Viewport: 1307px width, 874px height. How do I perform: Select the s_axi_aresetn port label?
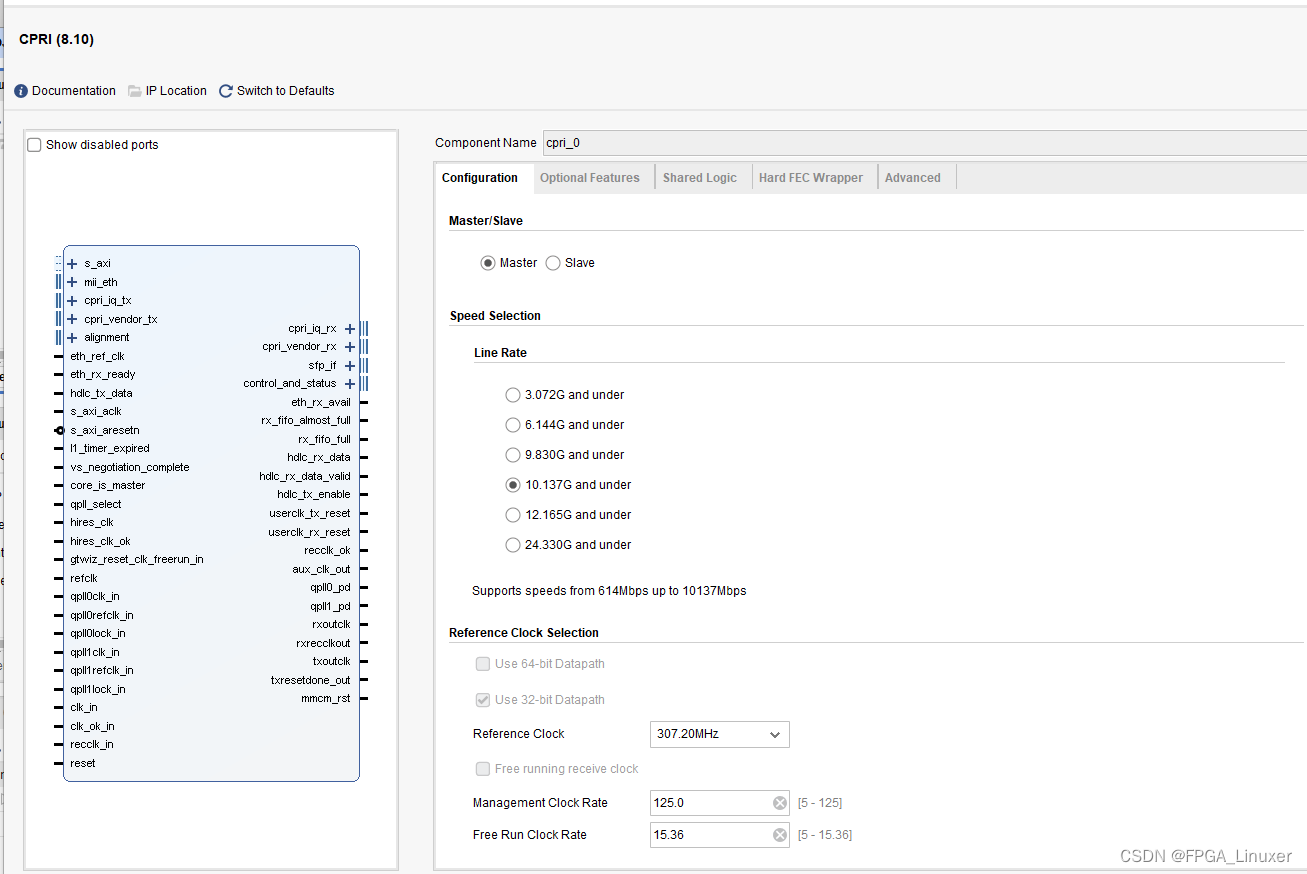105,430
